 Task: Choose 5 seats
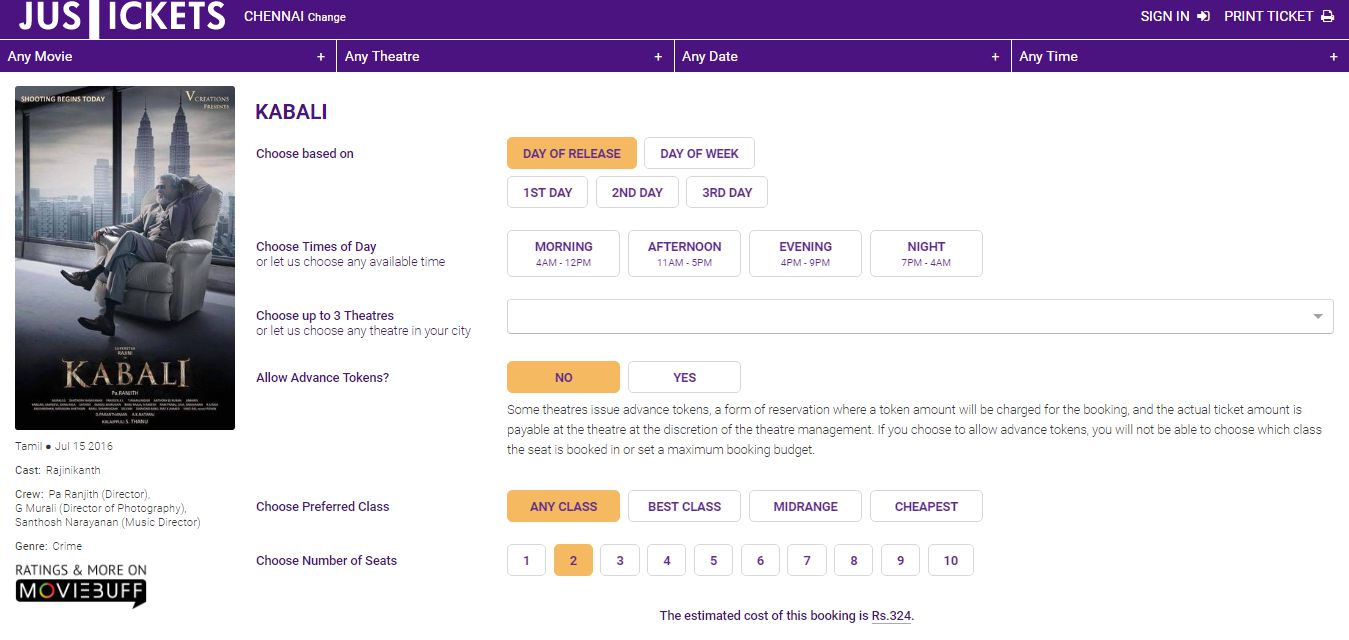pyautogui.click(x=713, y=560)
